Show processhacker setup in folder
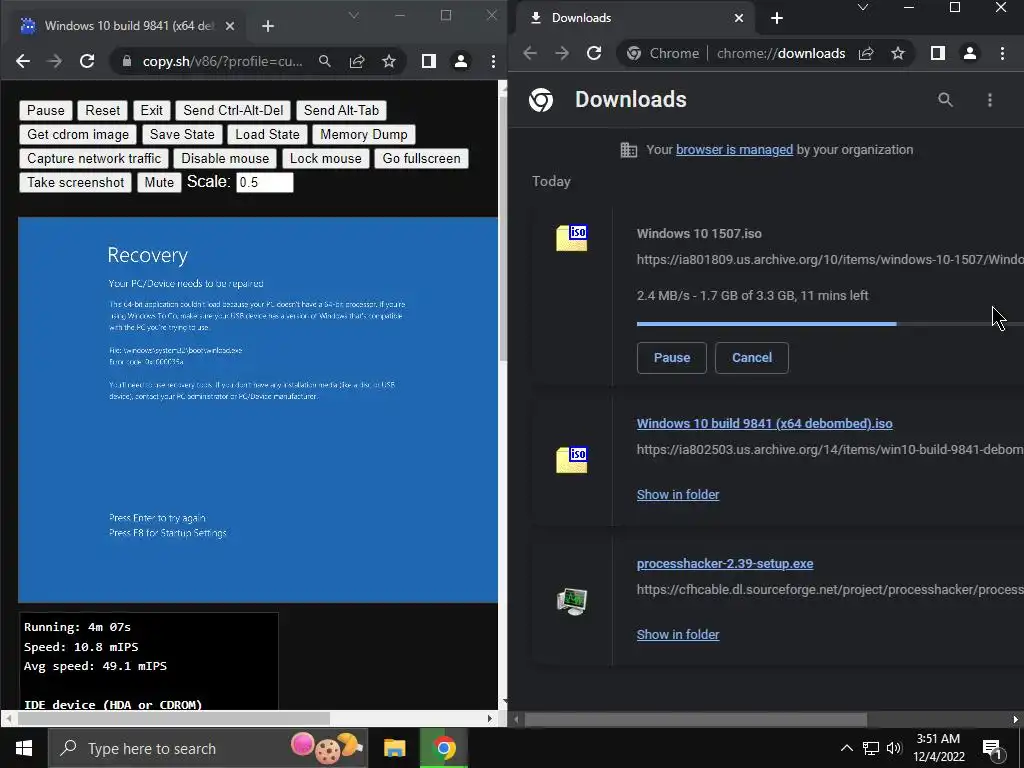1024x768 pixels. [678, 634]
